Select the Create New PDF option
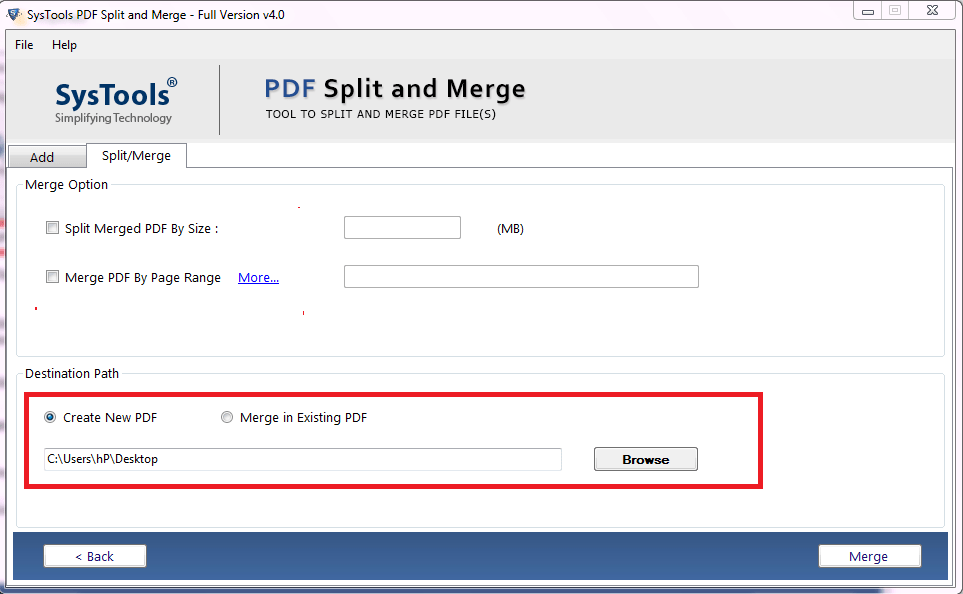The width and height of the screenshot is (963, 594). pos(50,417)
